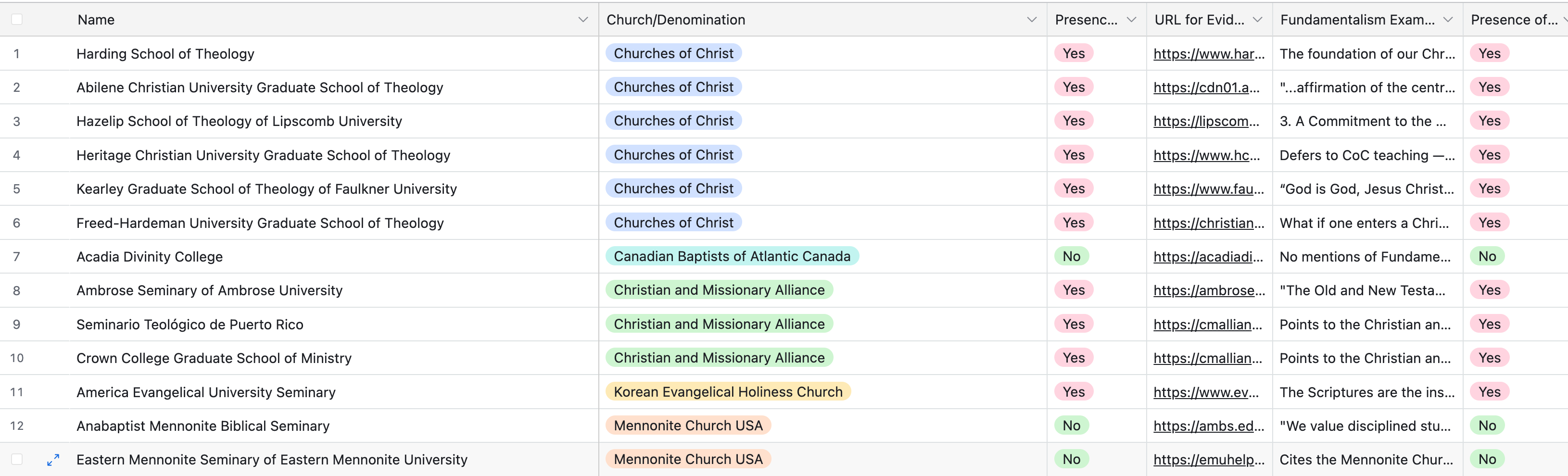
Task: Open the ambs.ed... link for Anabaptist Mennonite
Action: (1209, 426)
